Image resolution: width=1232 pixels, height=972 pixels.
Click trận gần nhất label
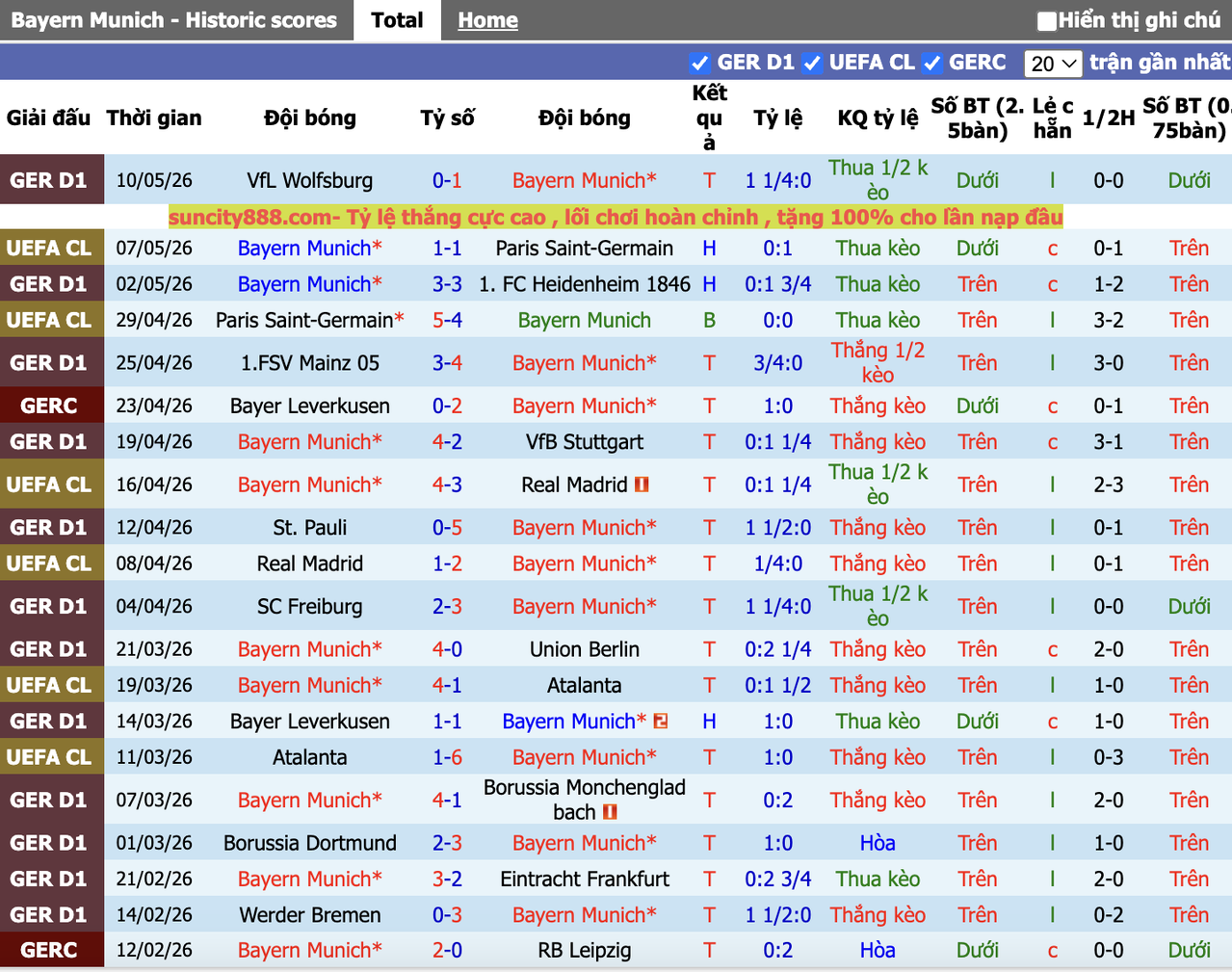[x=1160, y=63]
